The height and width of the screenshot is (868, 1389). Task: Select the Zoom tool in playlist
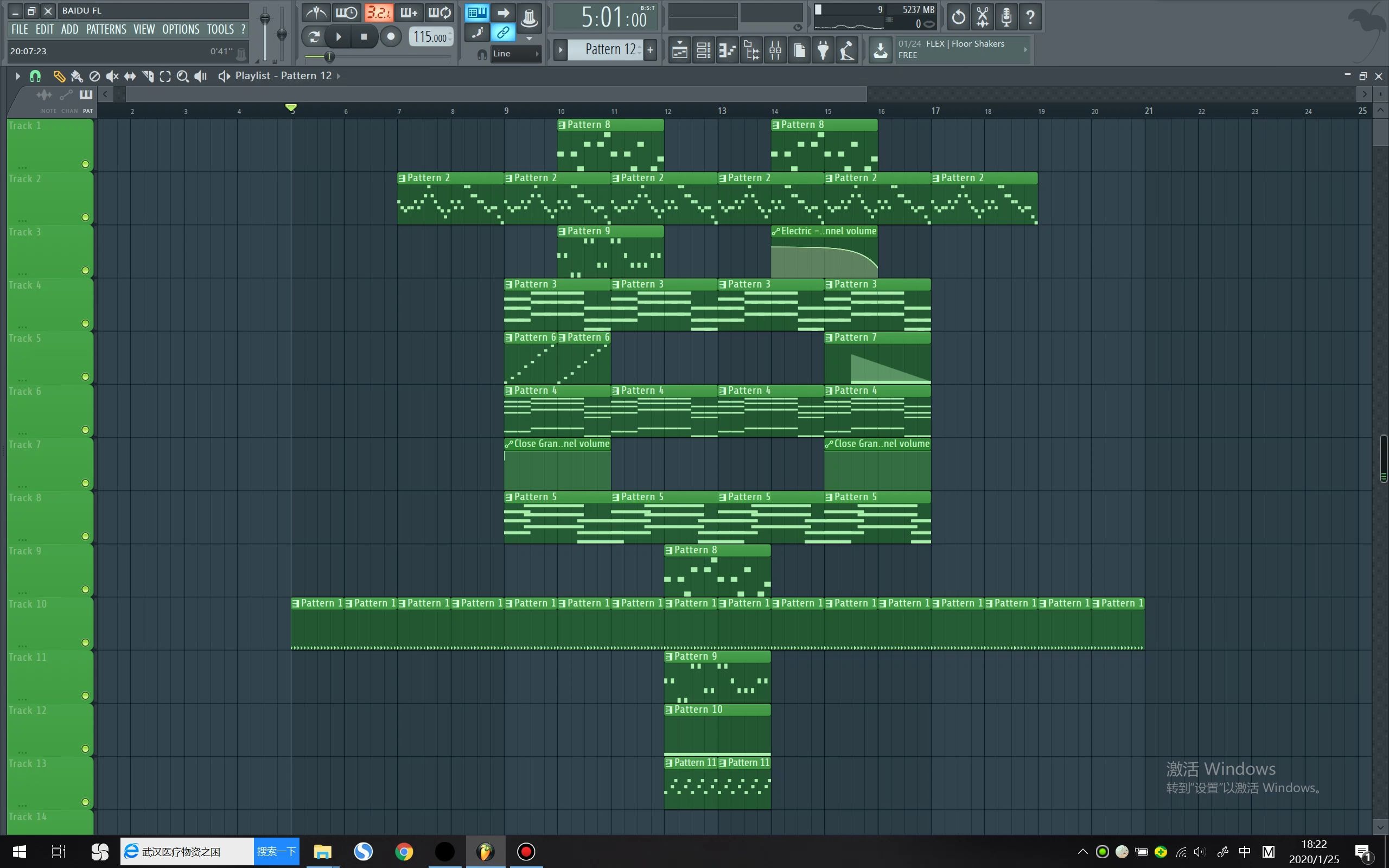coord(182,76)
